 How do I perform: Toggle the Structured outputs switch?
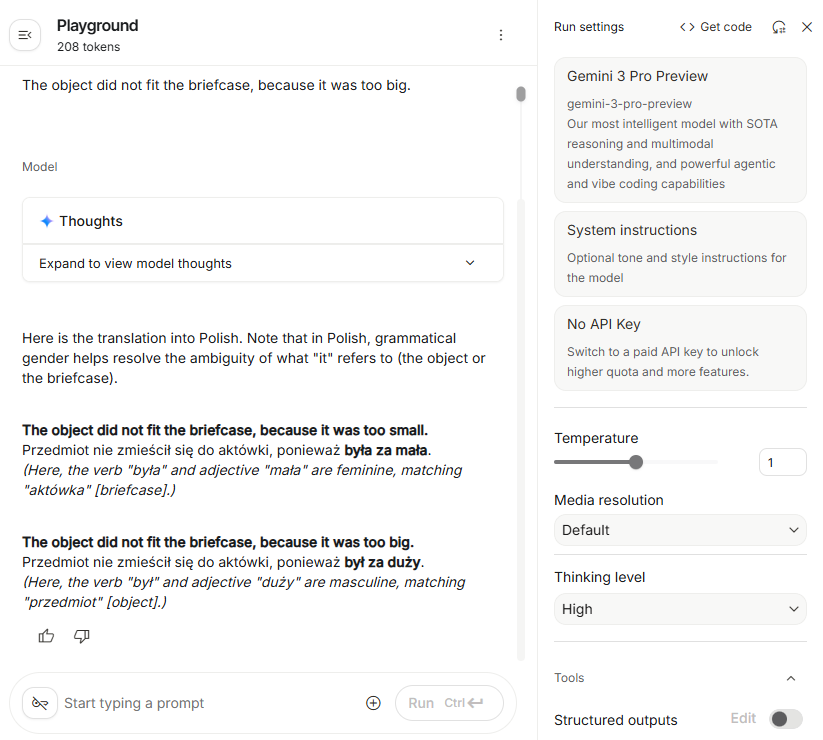coord(786,719)
